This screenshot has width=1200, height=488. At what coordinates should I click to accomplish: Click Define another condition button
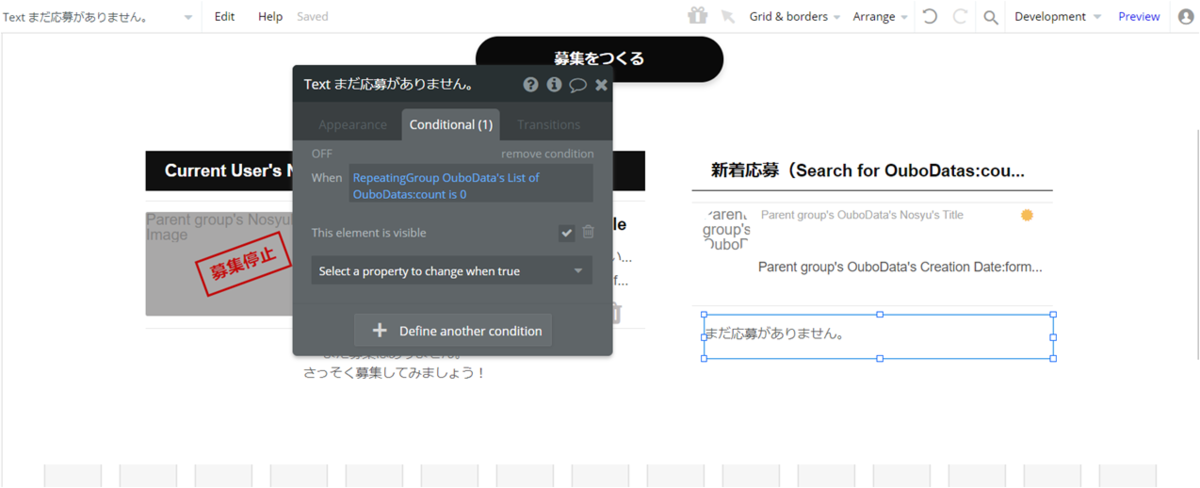tap(452, 331)
